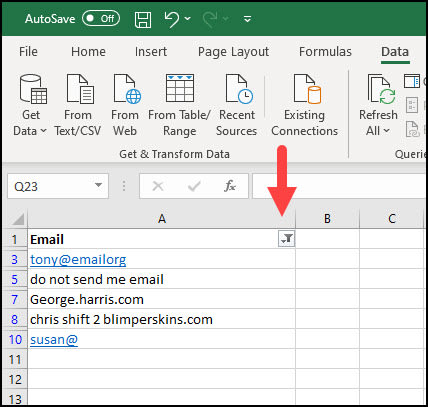Select the Data ribbon tab
Screen dimensions: 428x407
pos(395,52)
